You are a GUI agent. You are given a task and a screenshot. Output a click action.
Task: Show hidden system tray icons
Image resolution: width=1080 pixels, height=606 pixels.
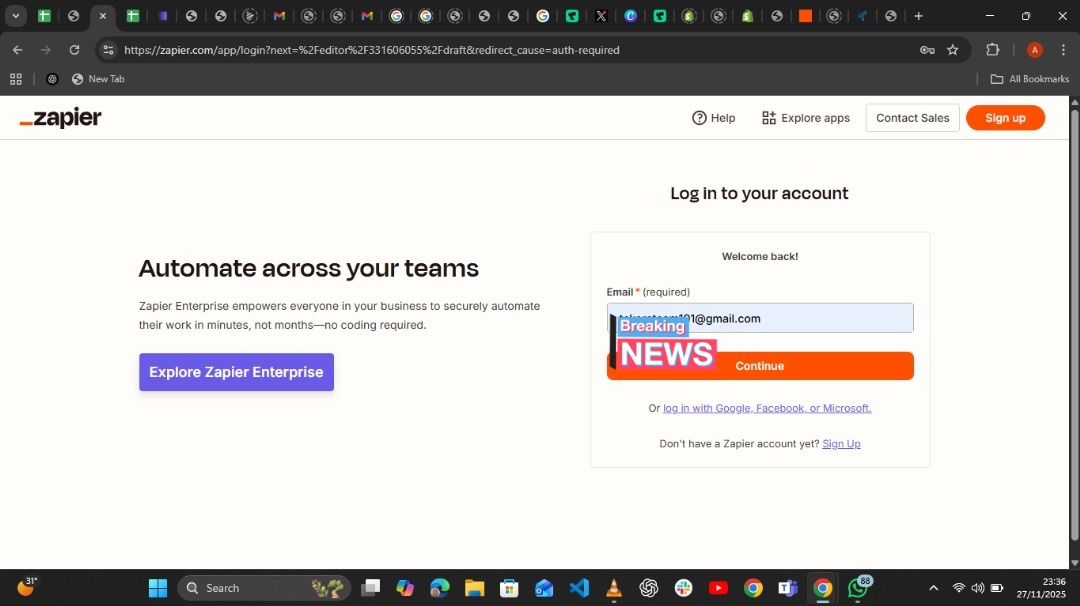coord(933,588)
